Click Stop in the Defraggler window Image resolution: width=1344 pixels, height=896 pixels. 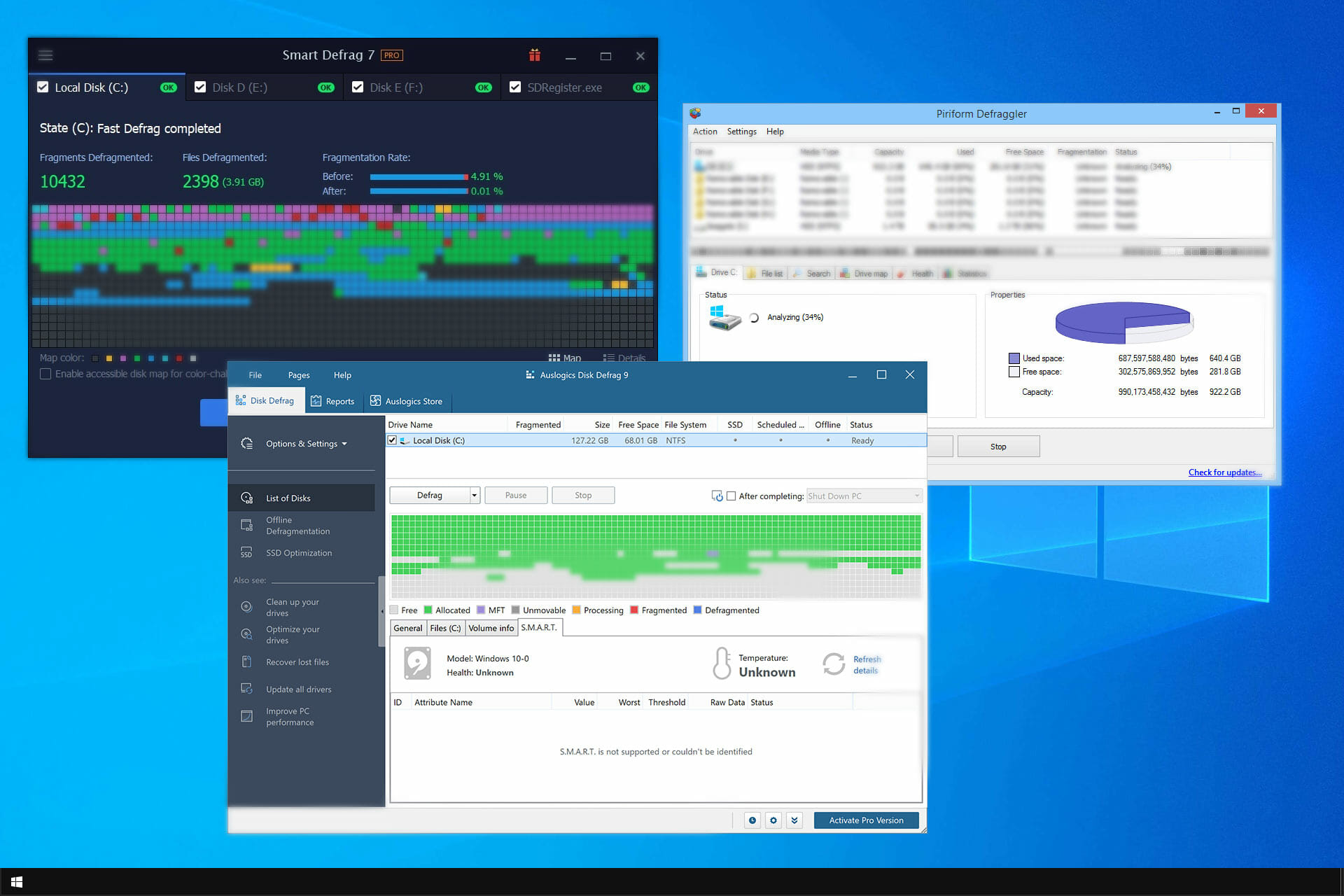[x=998, y=447]
